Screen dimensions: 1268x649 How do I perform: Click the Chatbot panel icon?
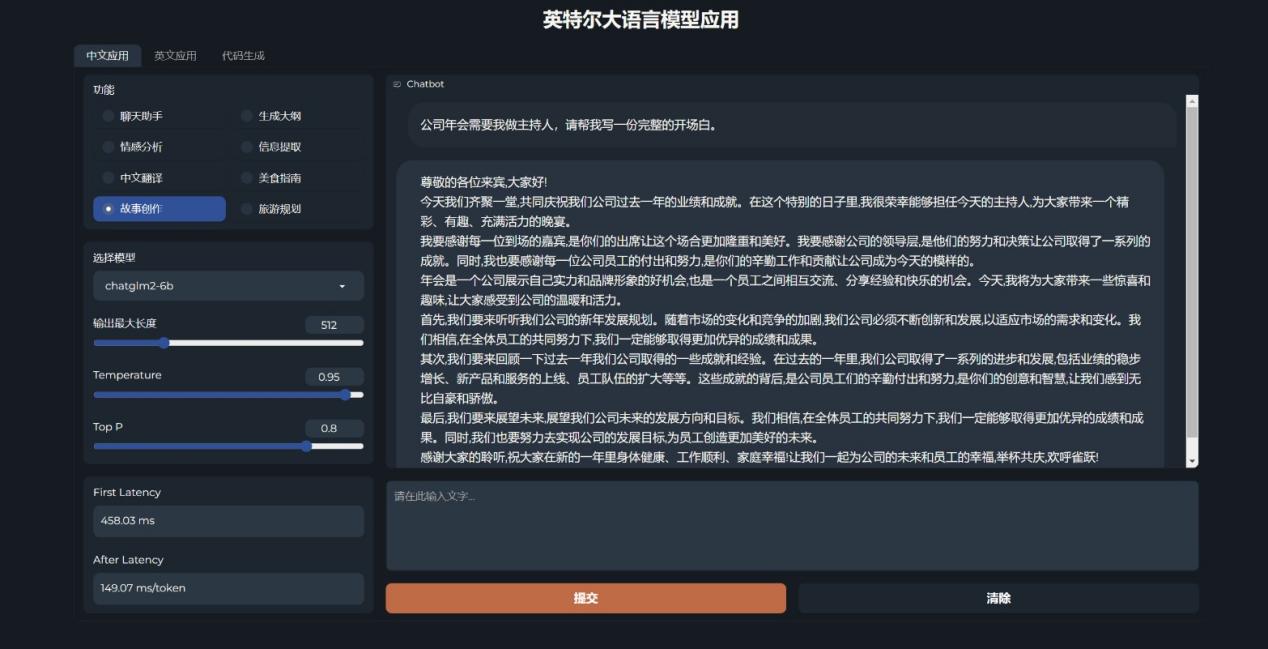pyautogui.click(x=398, y=84)
